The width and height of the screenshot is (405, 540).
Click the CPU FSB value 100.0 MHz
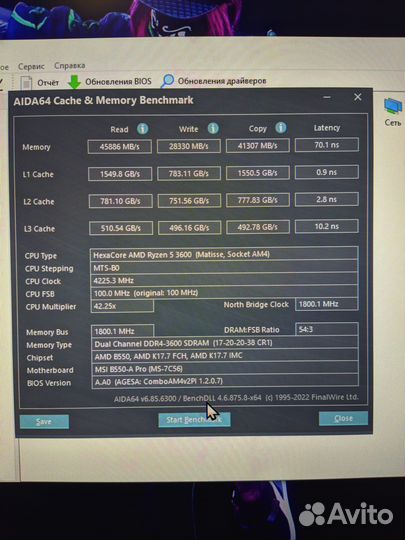[x=224, y=293]
